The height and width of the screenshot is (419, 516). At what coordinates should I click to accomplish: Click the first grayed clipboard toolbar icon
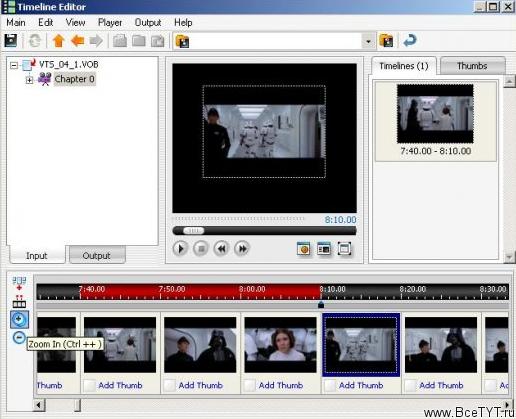pos(120,41)
